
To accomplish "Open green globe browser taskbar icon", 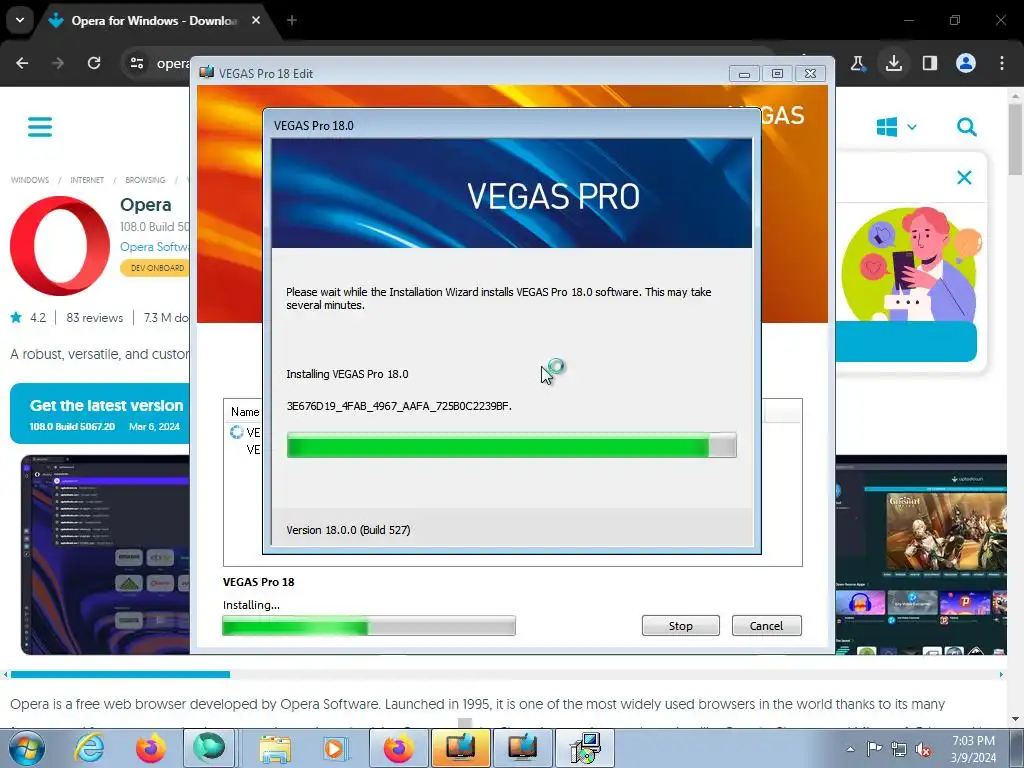I will [x=209, y=748].
